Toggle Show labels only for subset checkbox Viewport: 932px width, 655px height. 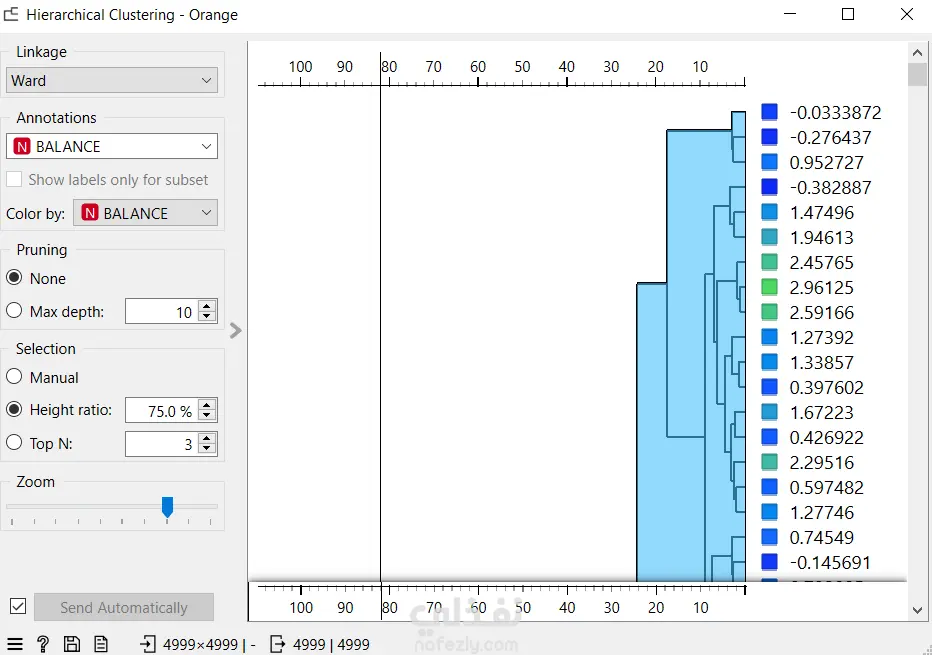(14, 180)
